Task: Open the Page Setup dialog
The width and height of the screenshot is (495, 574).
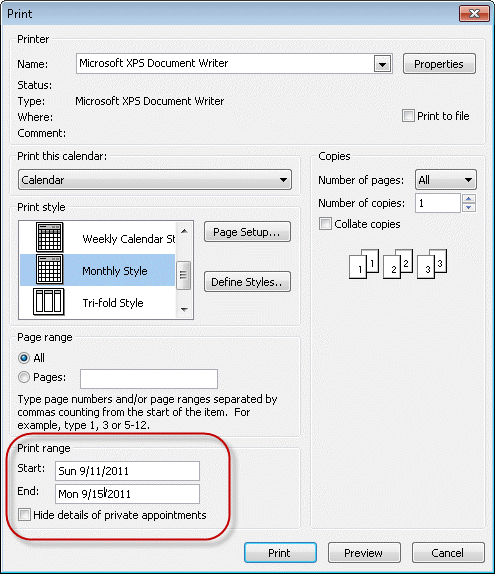Action: (248, 232)
